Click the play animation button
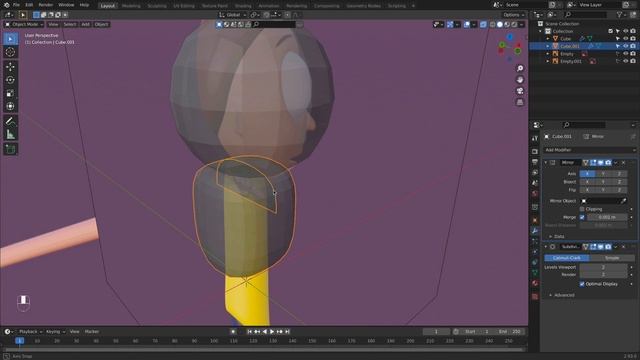Screen dimensions: 640x360 pyautogui.click(x=272, y=332)
